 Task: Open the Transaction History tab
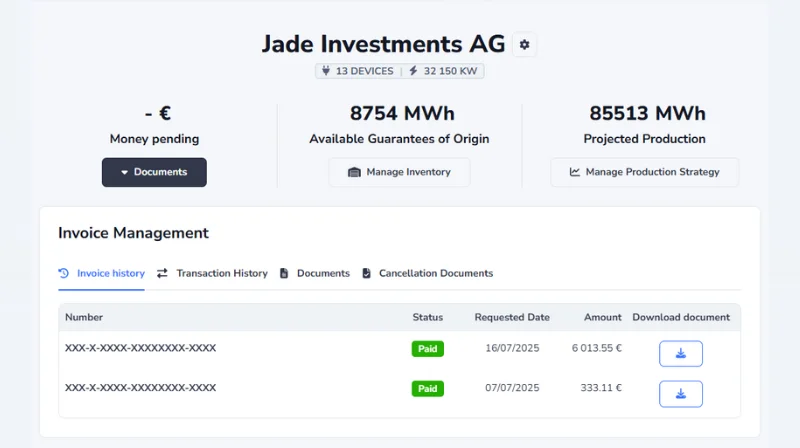click(212, 273)
